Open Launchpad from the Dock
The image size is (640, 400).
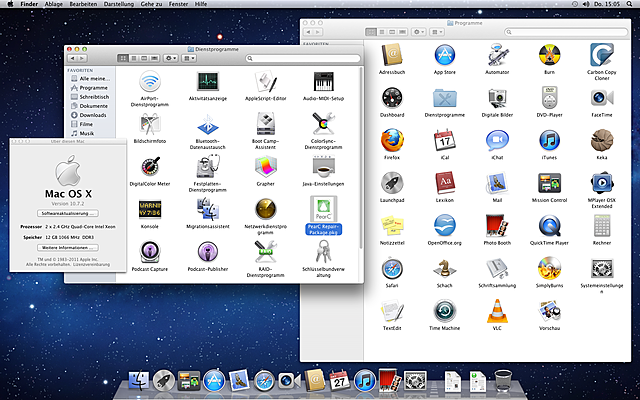click(x=164, y=380)
